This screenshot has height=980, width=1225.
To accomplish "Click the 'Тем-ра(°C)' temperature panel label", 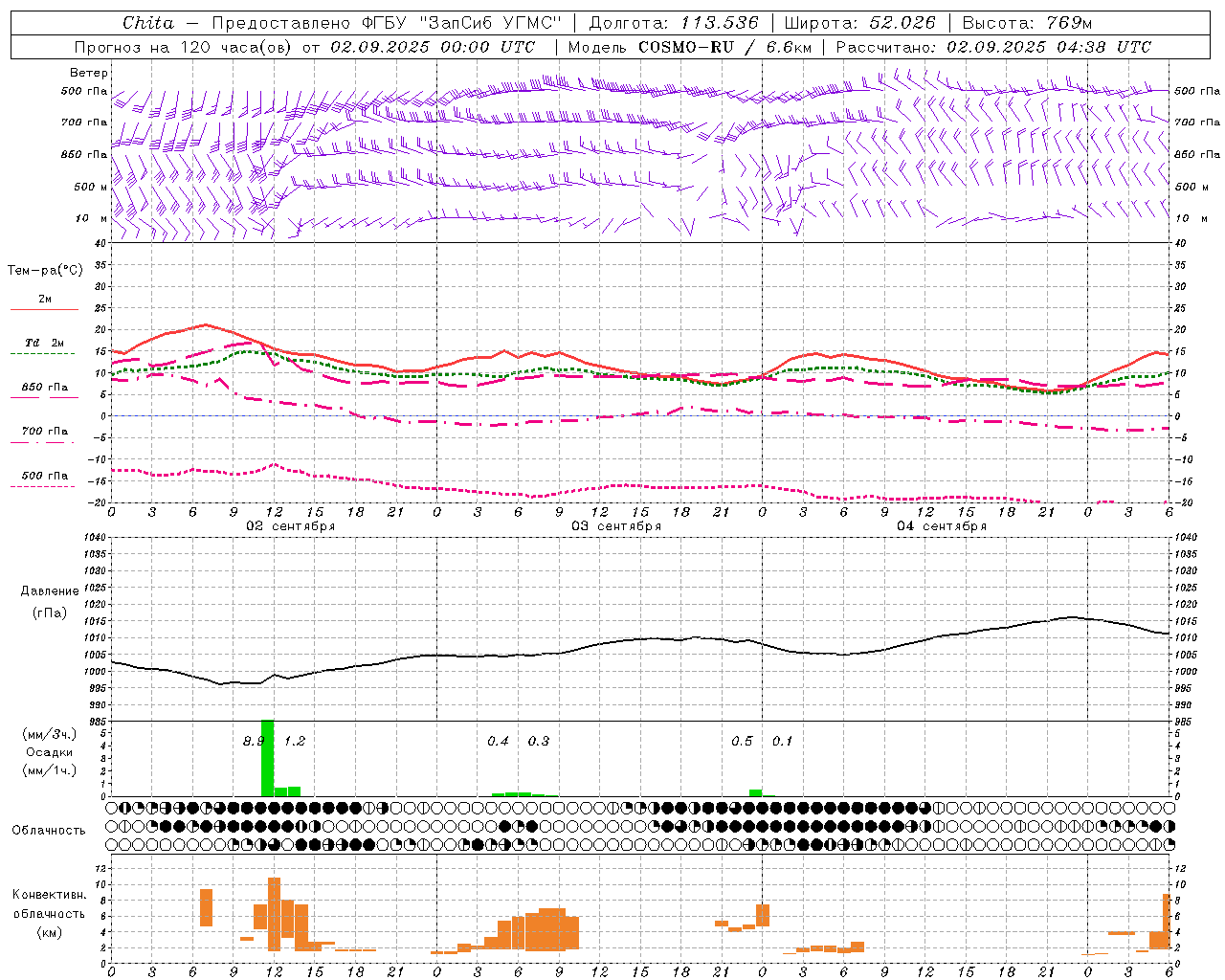I will tap(45, 271).
